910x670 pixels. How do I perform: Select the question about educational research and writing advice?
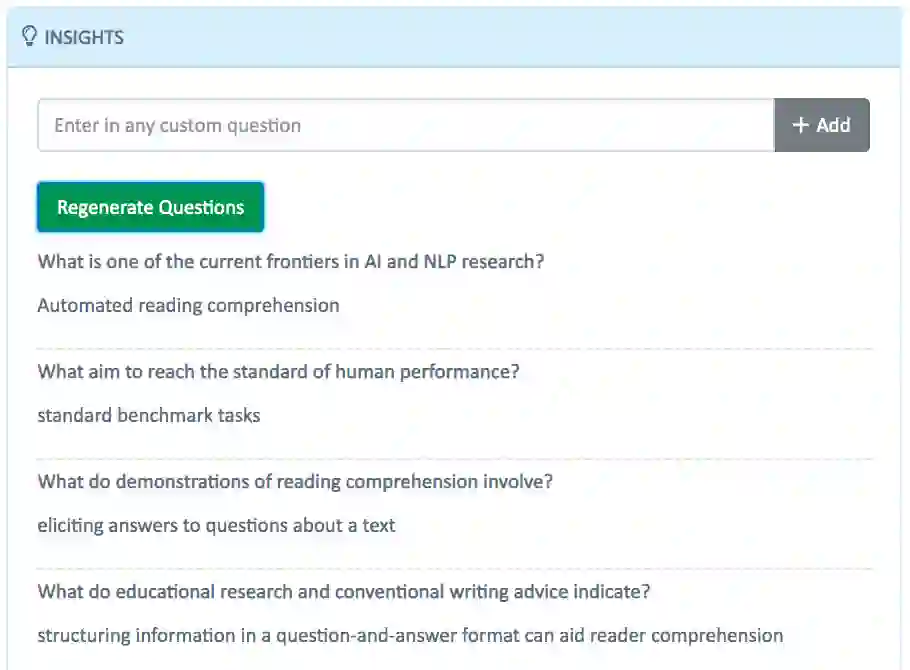(344, 592)
